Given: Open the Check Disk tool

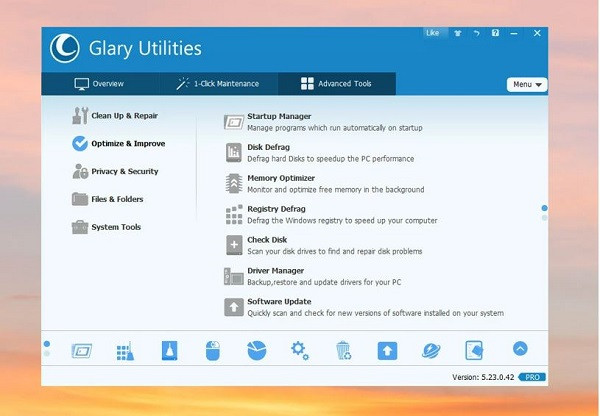Looking at the screenshot, I should [x=323, y=245].
